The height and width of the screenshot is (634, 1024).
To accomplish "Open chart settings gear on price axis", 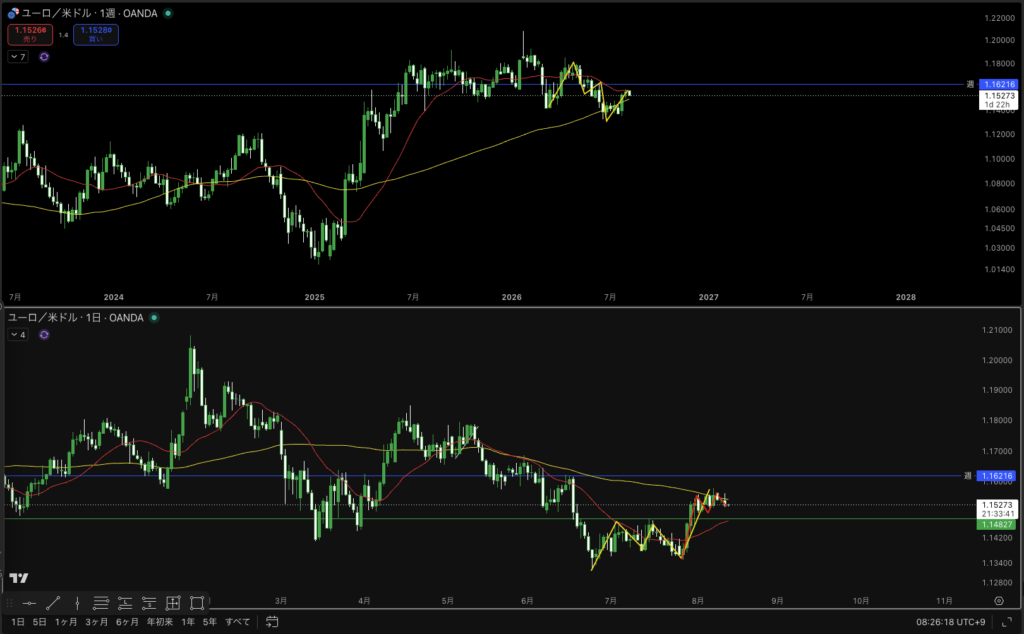I will [x=999, y=601].
